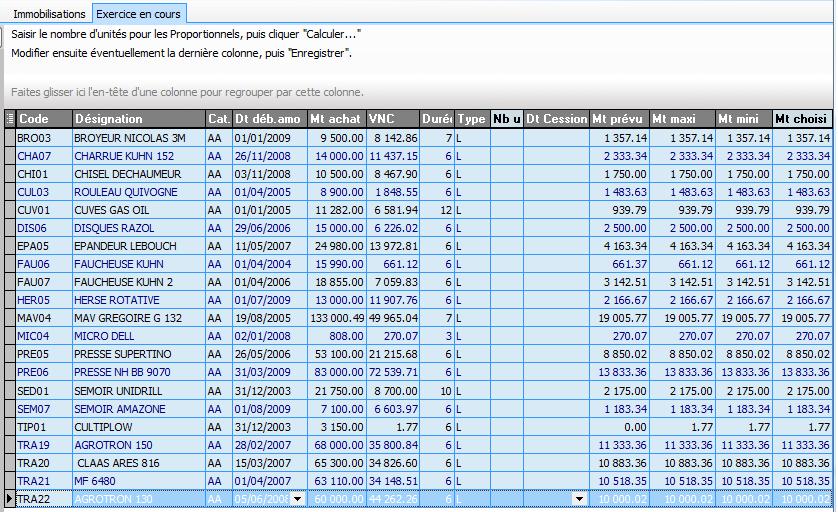Click the Cat. column header
The width and height of the screenshot is (838, 512).
tap(219, 119)
